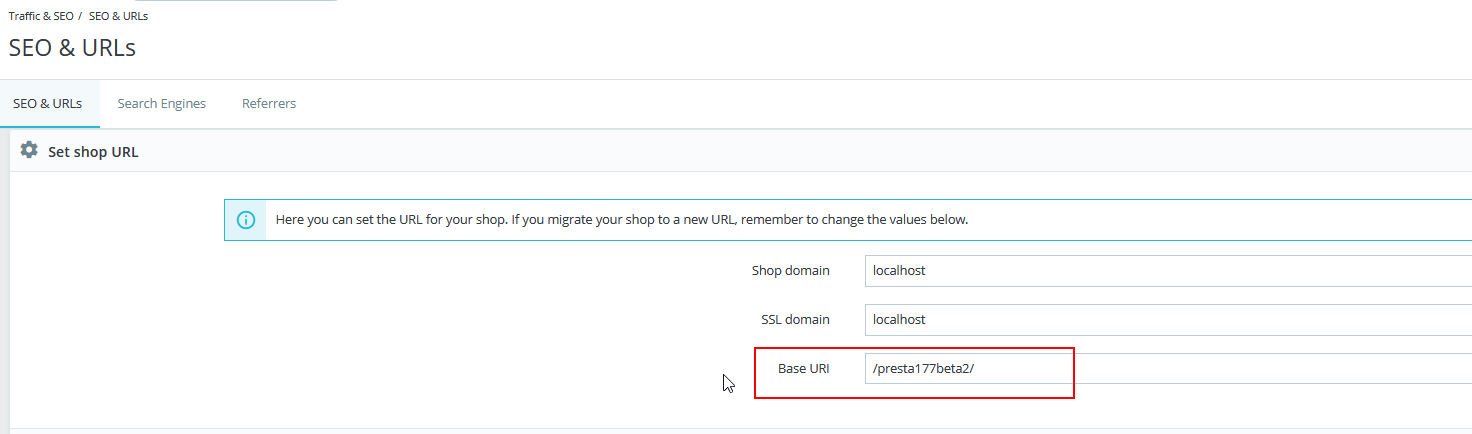
Task: Click the gray strip along the left edge
Action: click(x=5, y=300)
